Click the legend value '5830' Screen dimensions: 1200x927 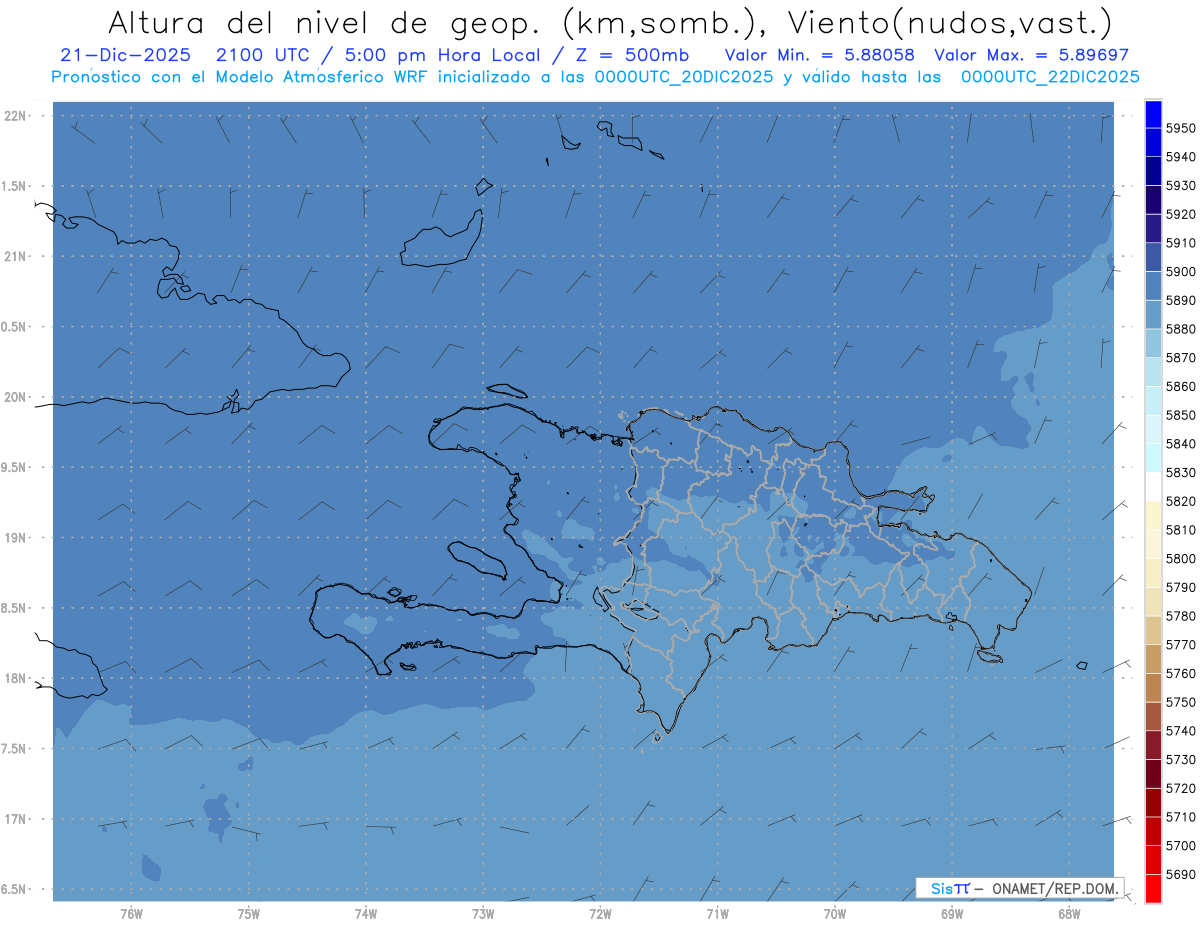pyautogui.click(x=1180, y=472)
